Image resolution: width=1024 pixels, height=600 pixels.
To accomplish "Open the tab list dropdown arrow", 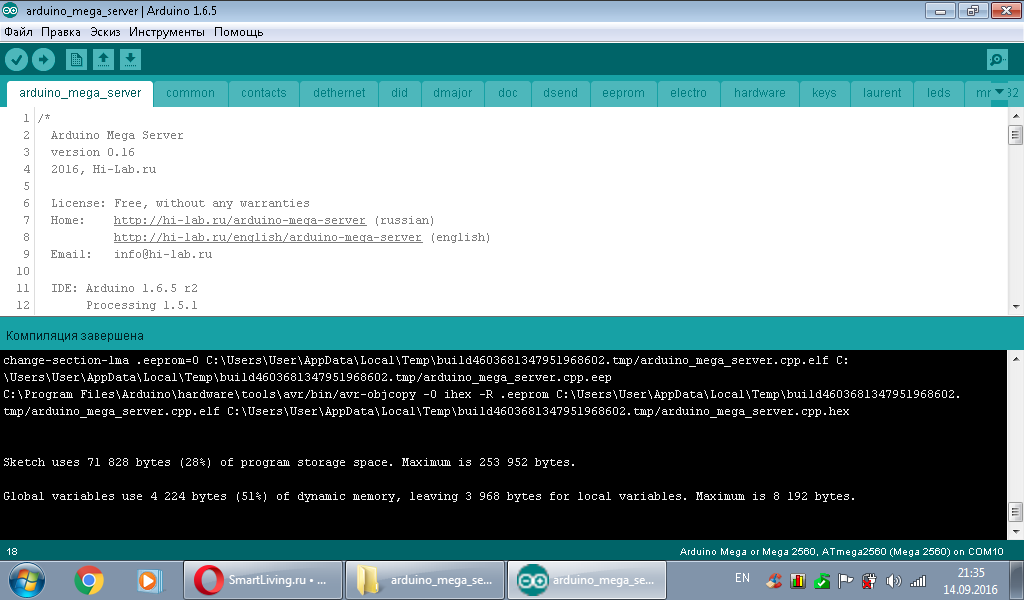I will coord(999,92).
